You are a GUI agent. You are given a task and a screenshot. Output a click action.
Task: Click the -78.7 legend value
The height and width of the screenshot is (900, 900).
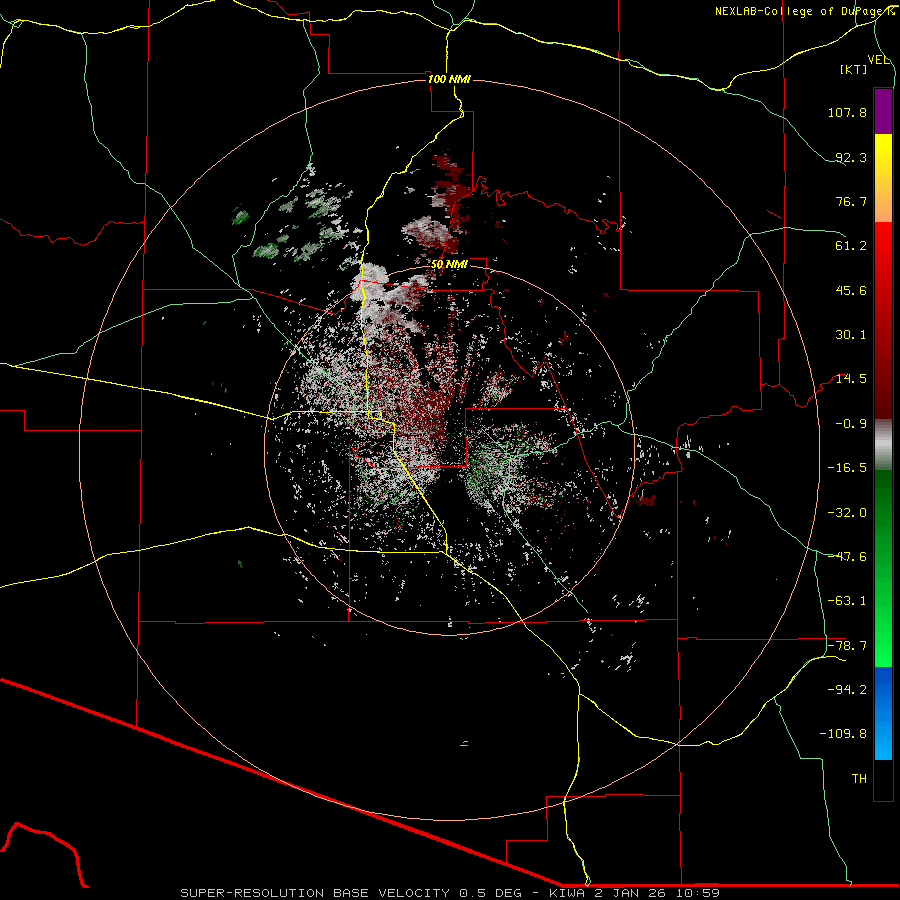tap(847, 646)
